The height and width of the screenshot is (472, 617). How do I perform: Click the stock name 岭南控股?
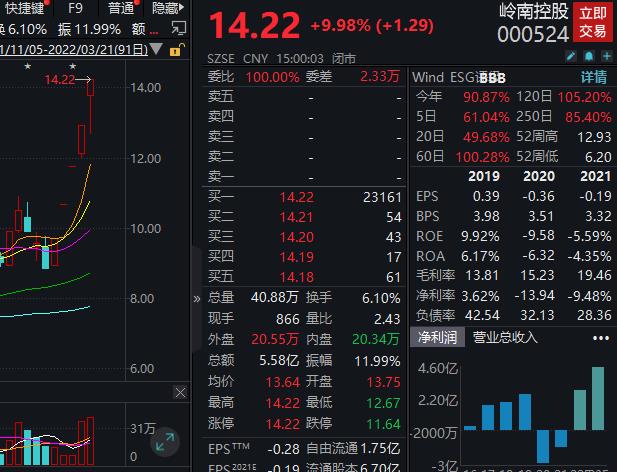[534, 11]
